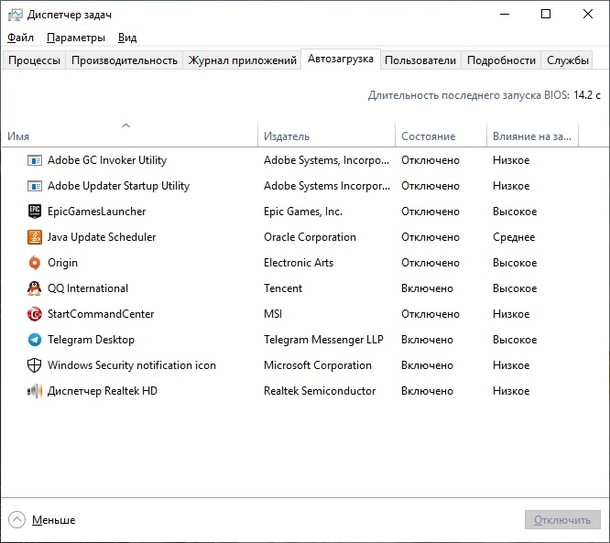Click the Меньше link text
This screenshot has height=543, width=610.
(x=54, y=520)
